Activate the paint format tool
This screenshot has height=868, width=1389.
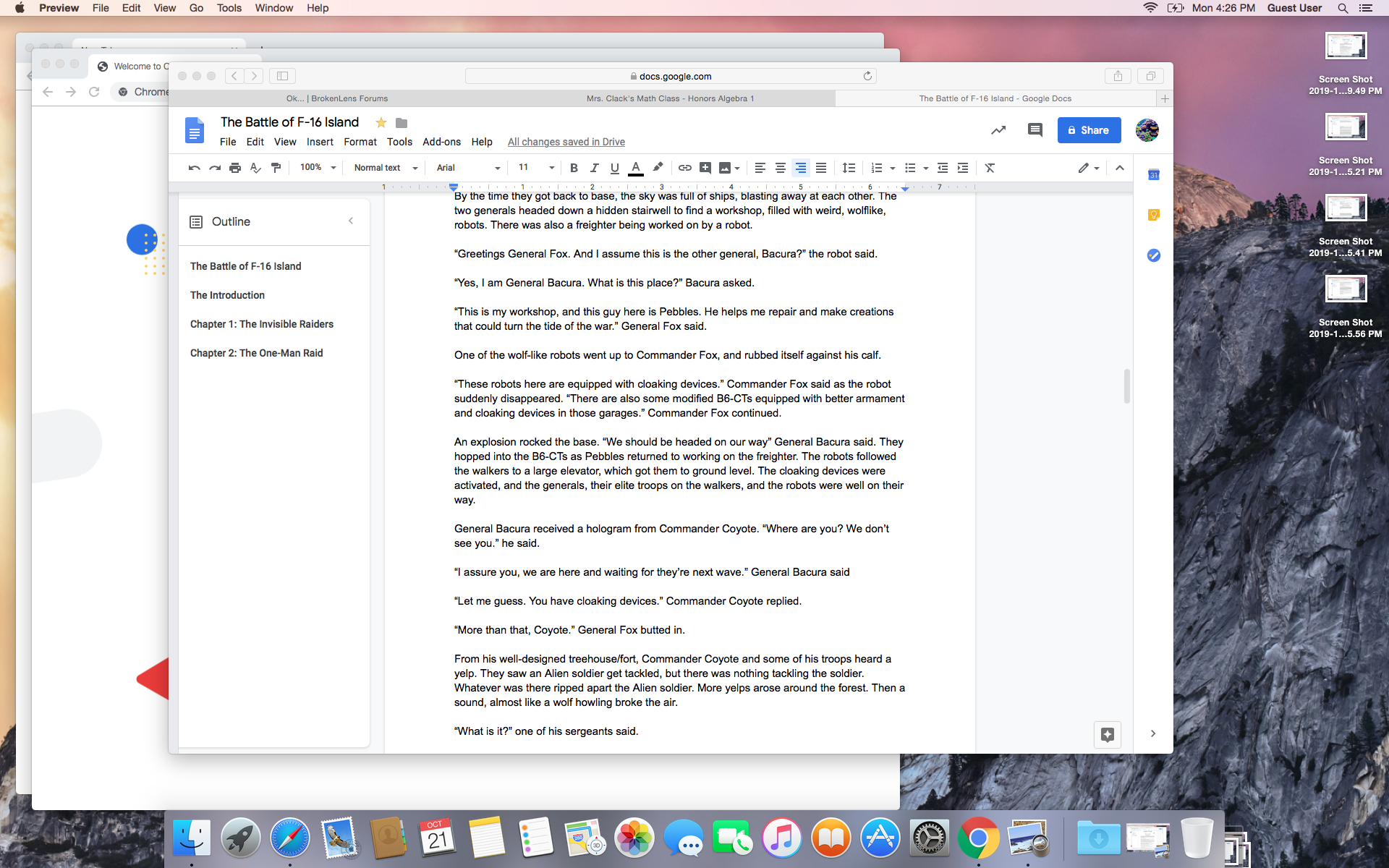(x=276, y=168)
